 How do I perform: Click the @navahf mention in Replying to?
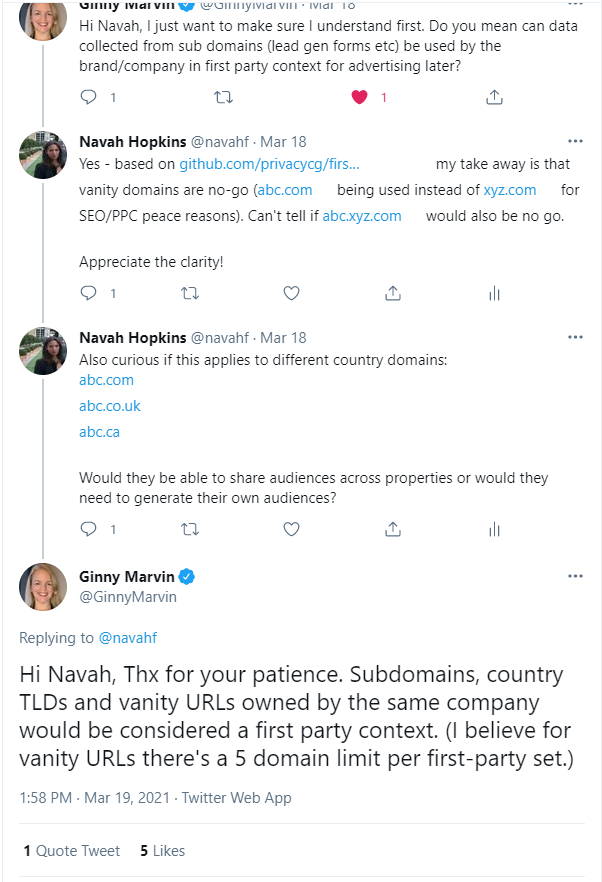click(128, 635)
